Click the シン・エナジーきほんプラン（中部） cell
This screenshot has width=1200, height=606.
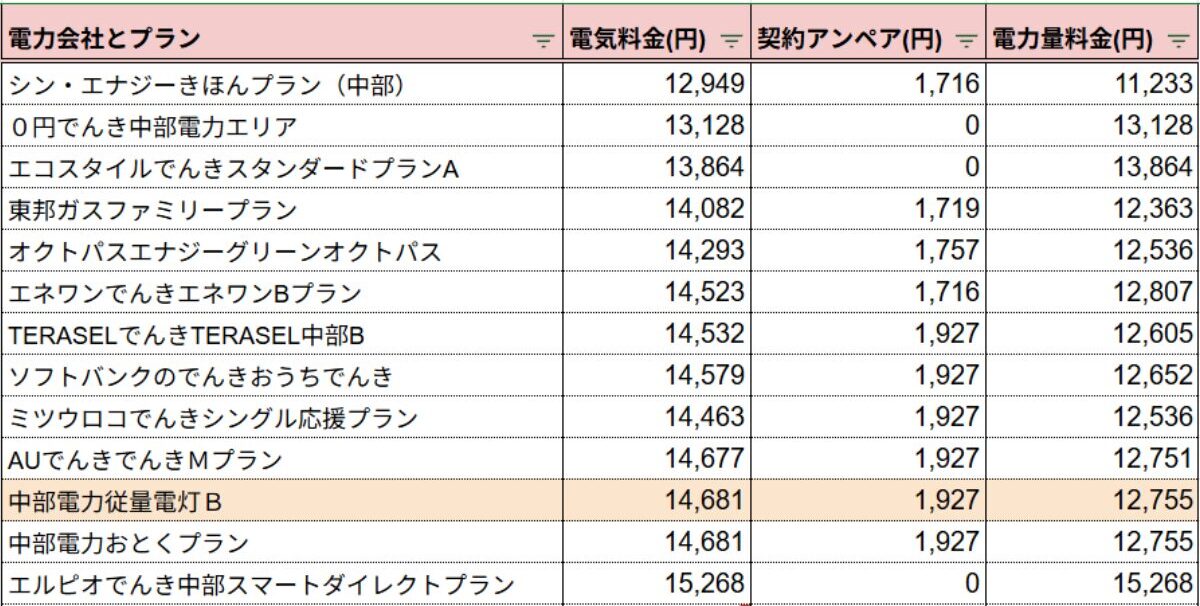tap(281, 85)
